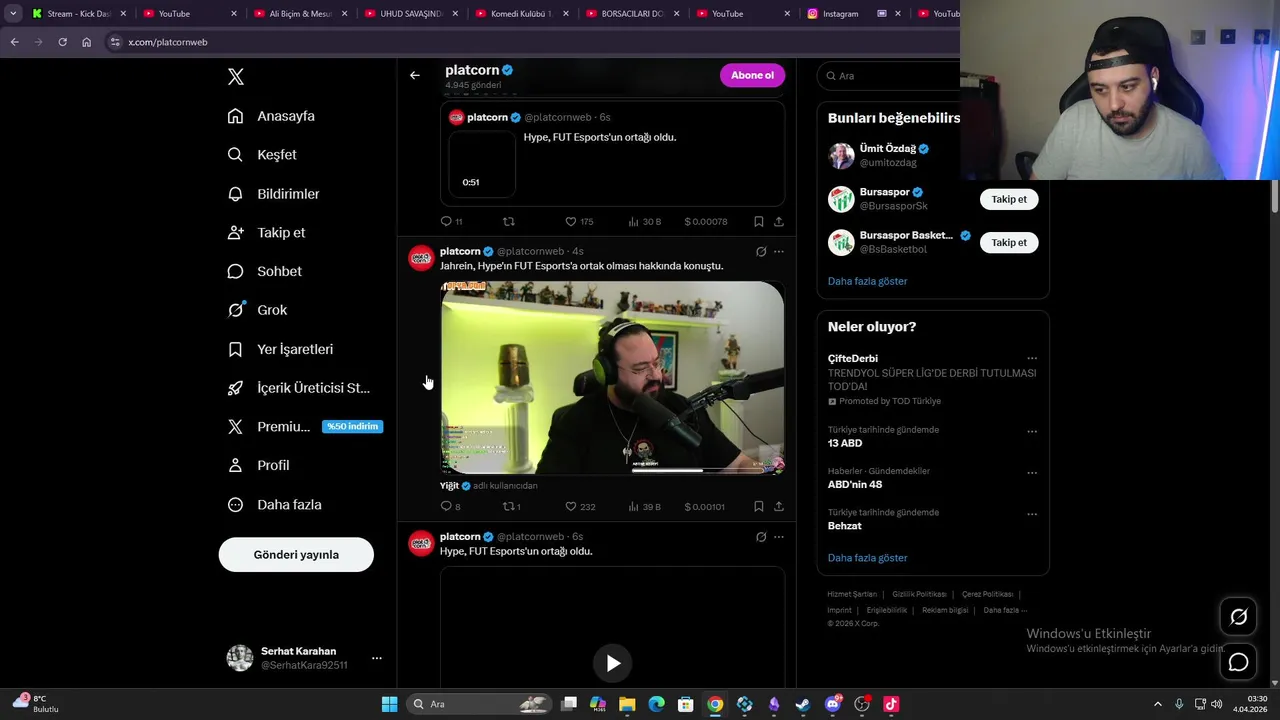The height and width of the screenshot is (720, 1280).
Task: Open Anasayfa home page
Action: 271,116
